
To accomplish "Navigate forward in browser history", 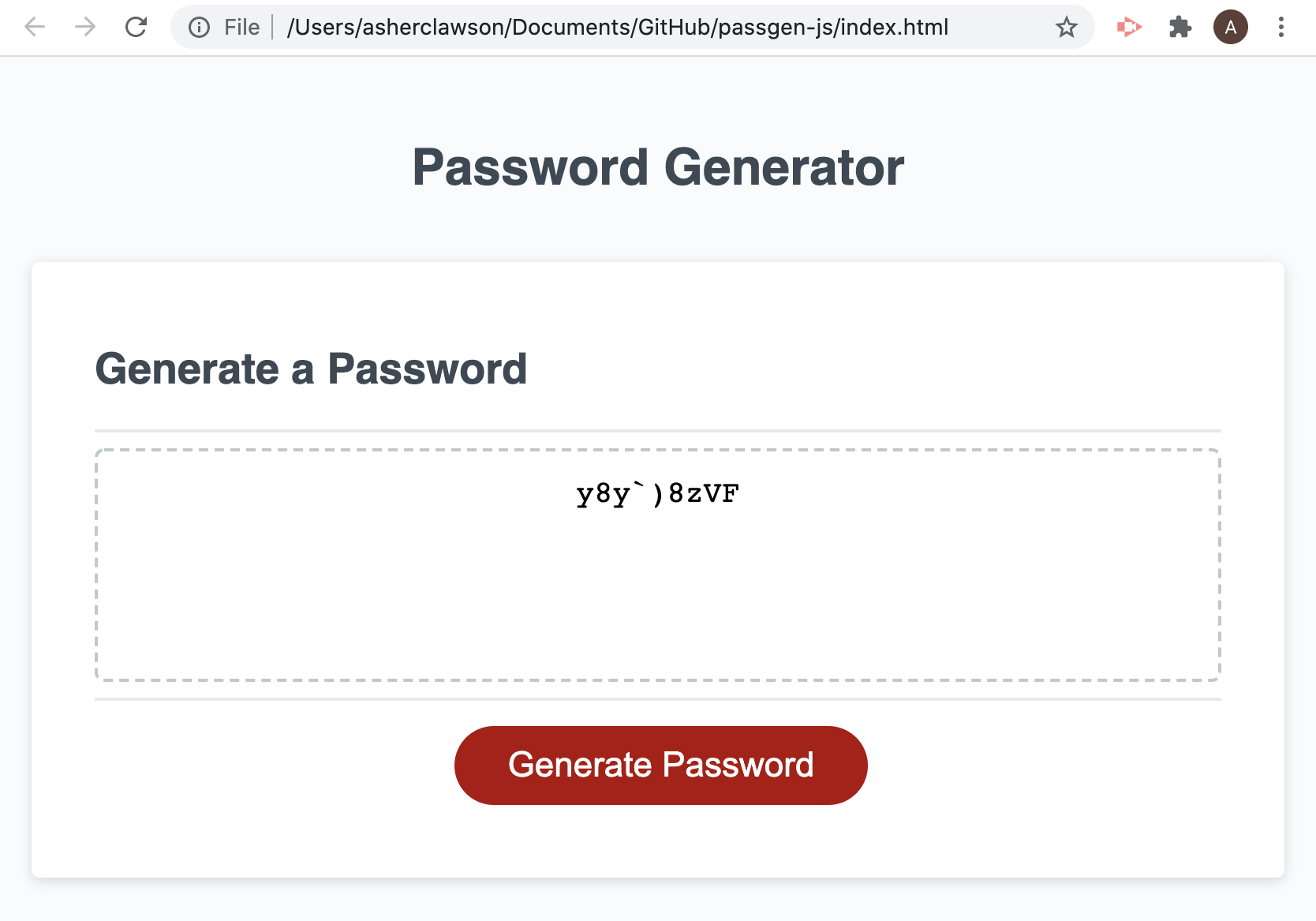I will pos(84,27).
